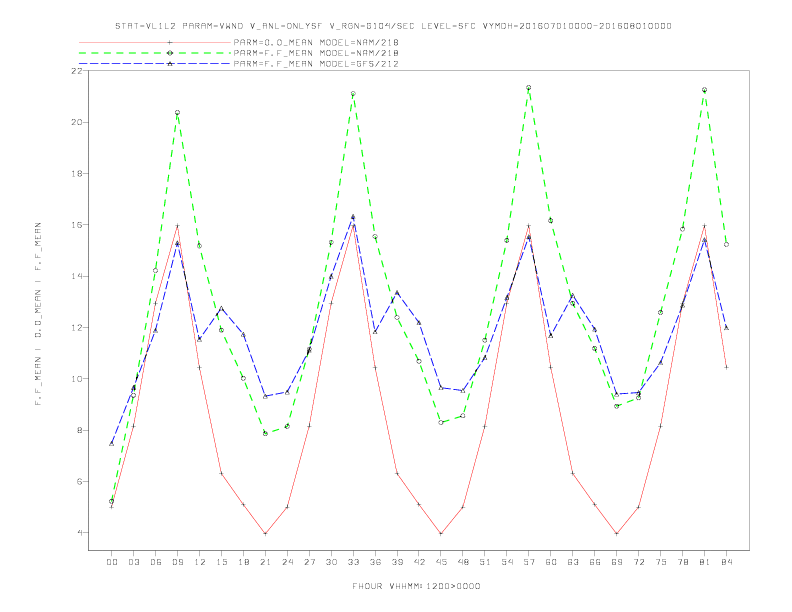Click x-axis tick label 81
792x612 pixels.
[x=705, y=562]
